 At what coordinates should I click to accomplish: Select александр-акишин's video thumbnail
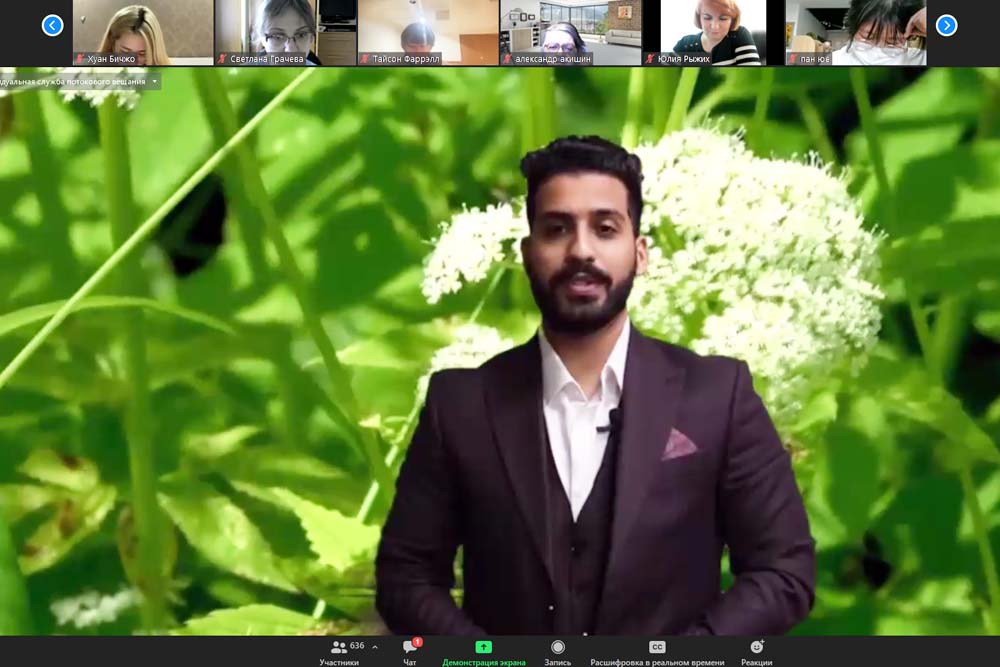(570, 32)
